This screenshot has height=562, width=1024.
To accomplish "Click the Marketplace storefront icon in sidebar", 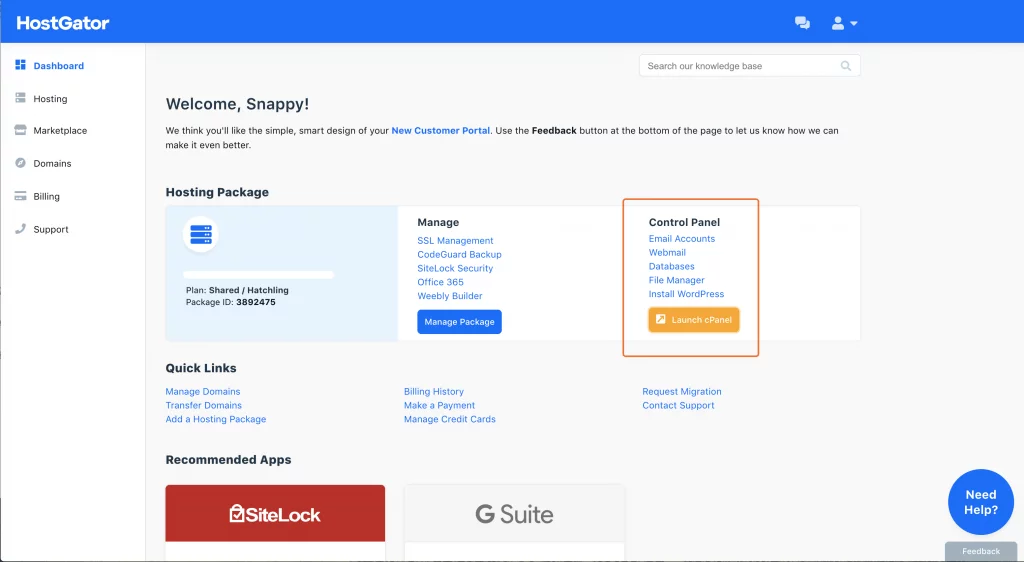I will pyautogui.click(x=20, y=130).
